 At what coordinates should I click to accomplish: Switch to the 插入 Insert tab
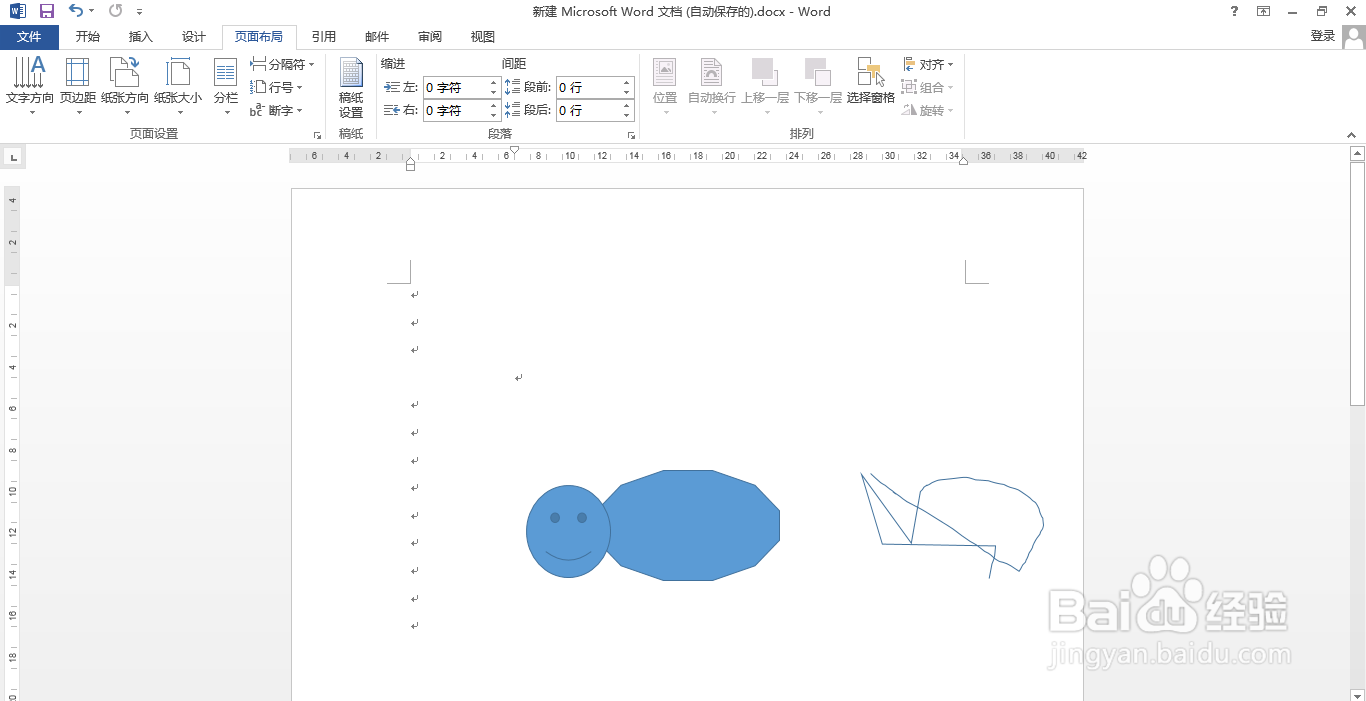point(141,37)
